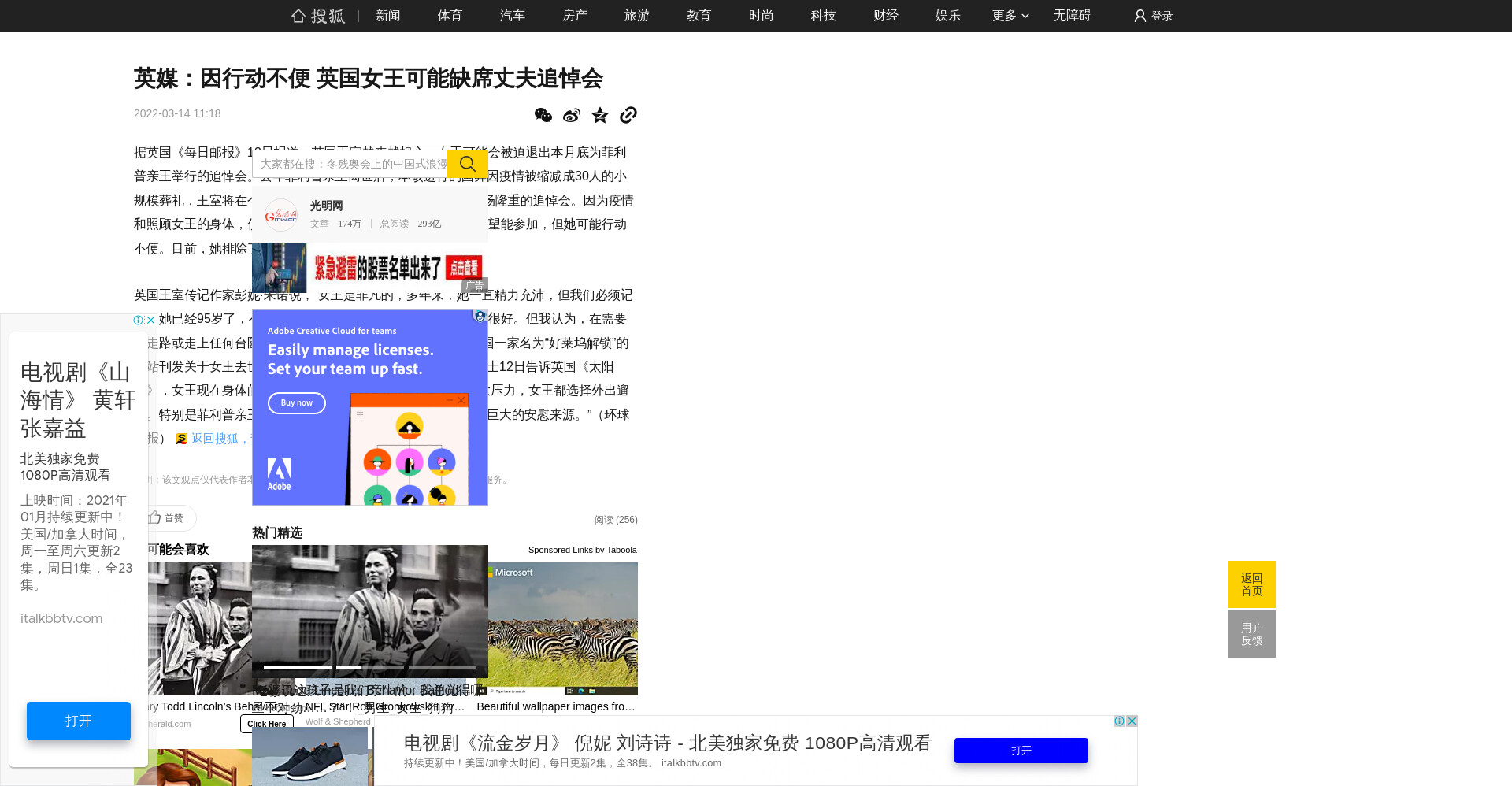The image size is (1512, 786).
Task: Open the Lincoln black-and-white video thumbnail
Action: (x=370, y=611)
